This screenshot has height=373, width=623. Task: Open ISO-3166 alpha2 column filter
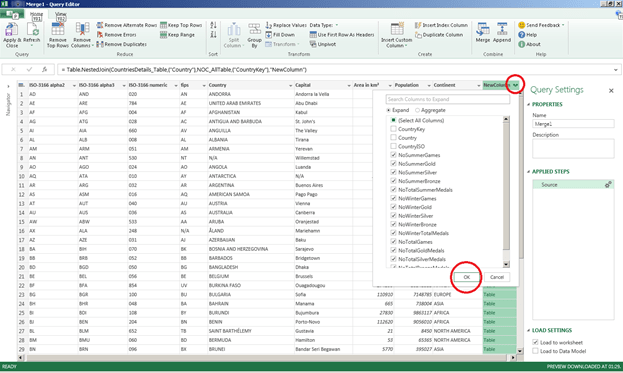[74, 85]
